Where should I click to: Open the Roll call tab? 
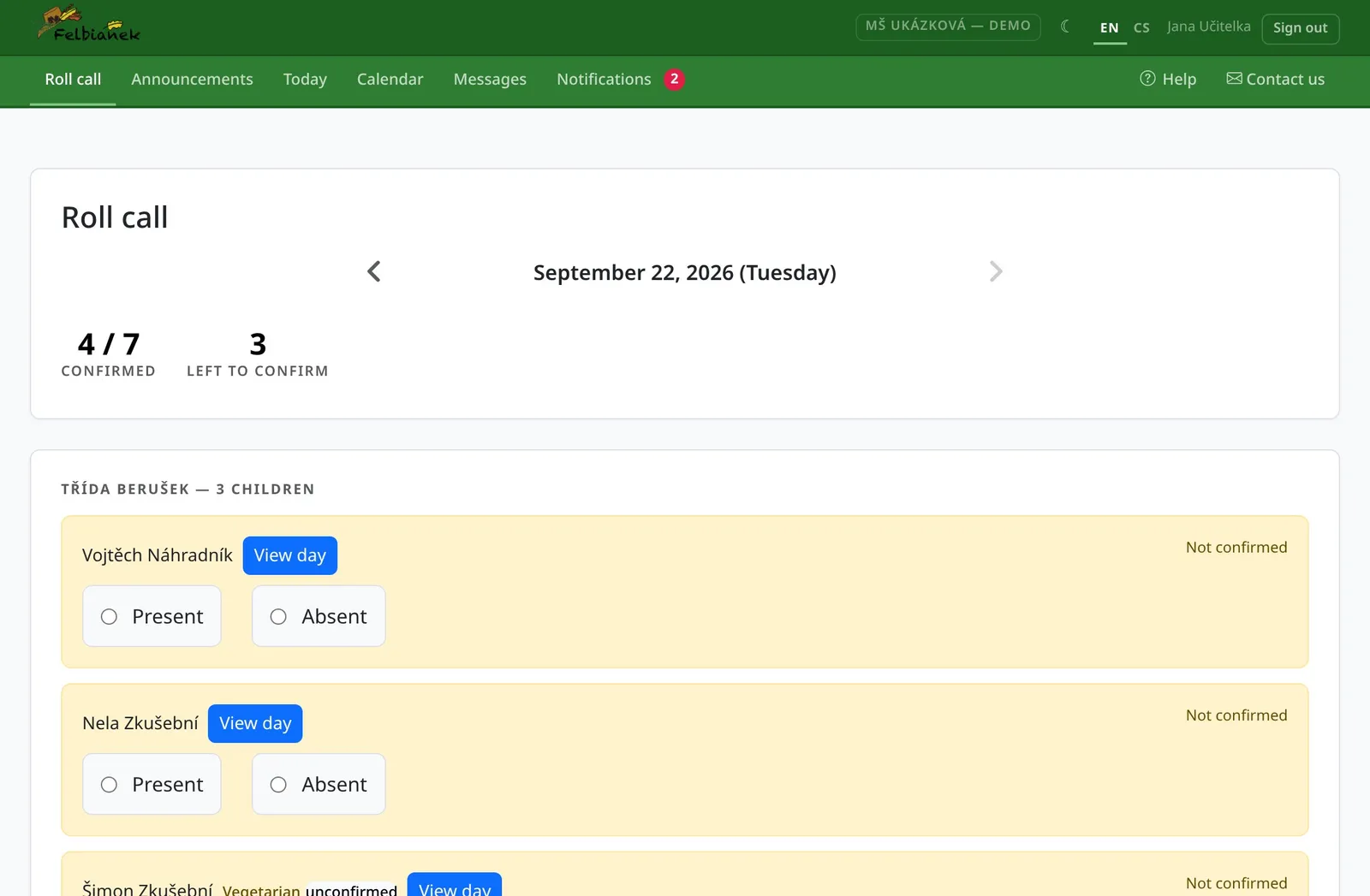pos(73,80)
